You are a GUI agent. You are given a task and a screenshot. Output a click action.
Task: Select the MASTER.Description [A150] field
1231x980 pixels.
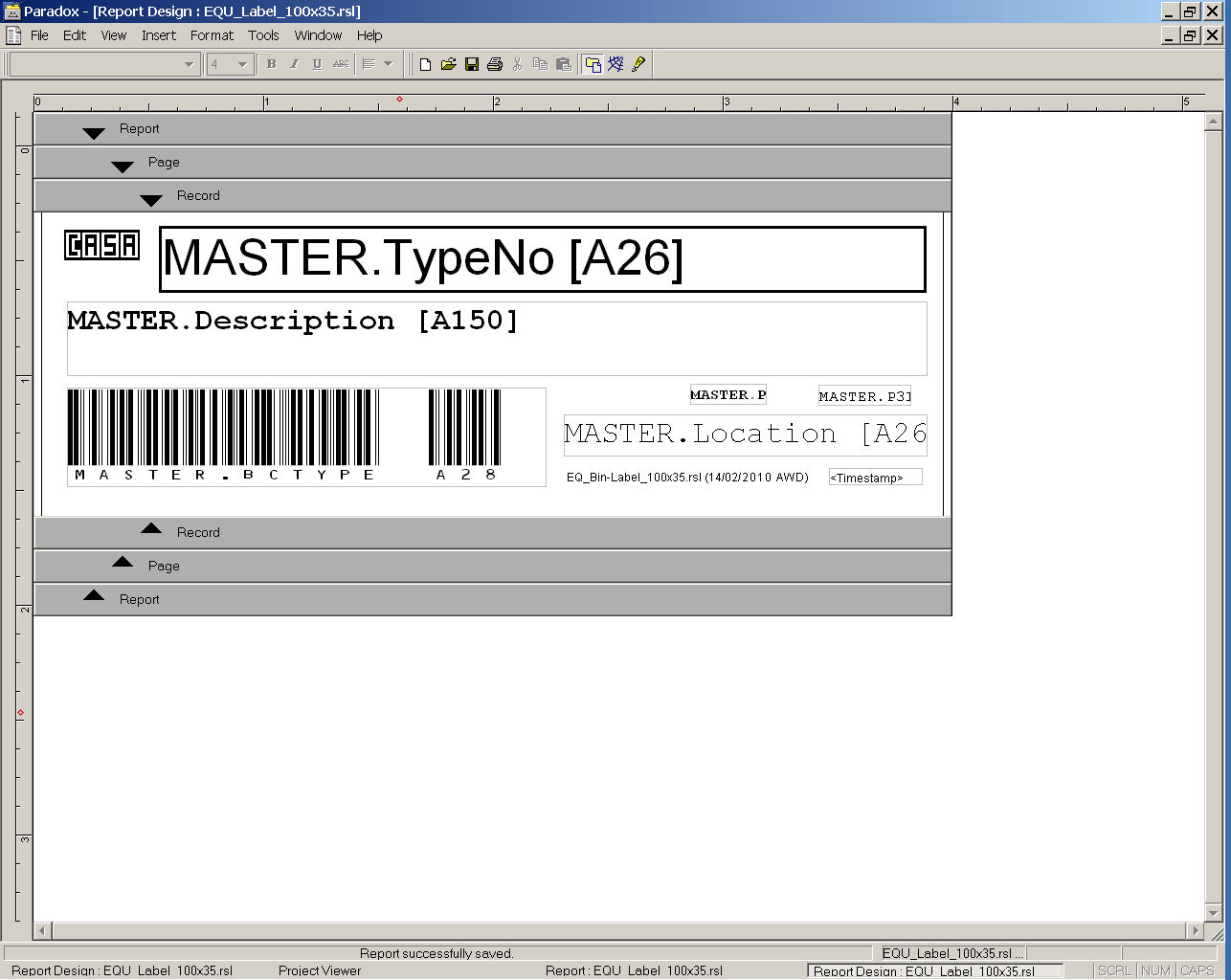click(x=497, y=339)
